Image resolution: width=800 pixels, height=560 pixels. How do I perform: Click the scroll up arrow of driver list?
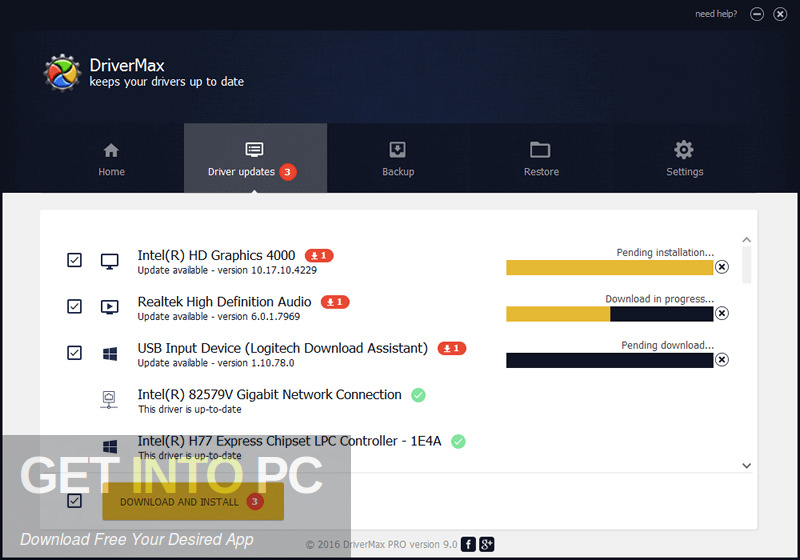pos(746,240)
